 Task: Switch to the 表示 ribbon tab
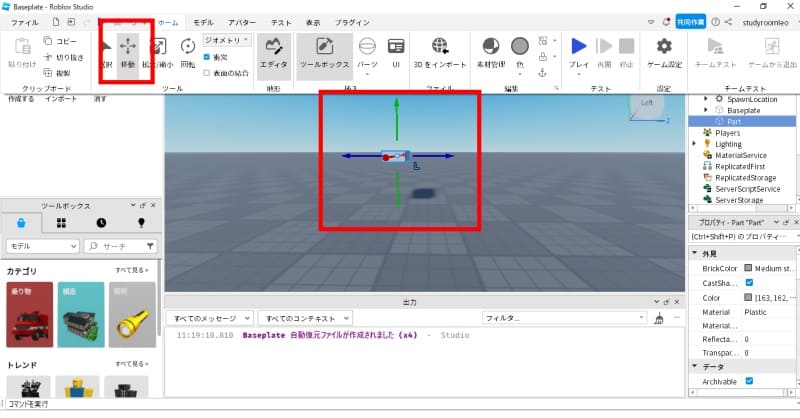pos(313,22)
